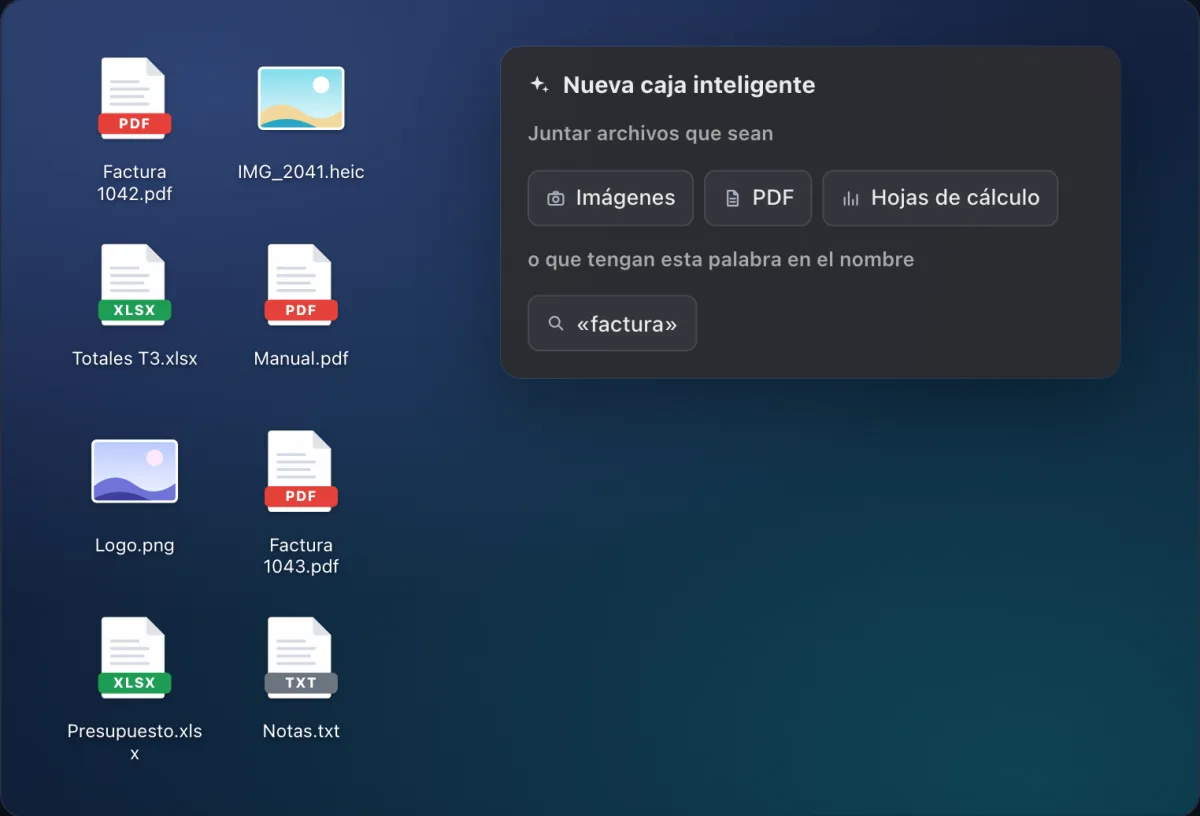The width and height of the screenshot is (1200, 816).
Task: Click the 'IMG_2041.heic' file name label
Action: (x=301, y=172)
